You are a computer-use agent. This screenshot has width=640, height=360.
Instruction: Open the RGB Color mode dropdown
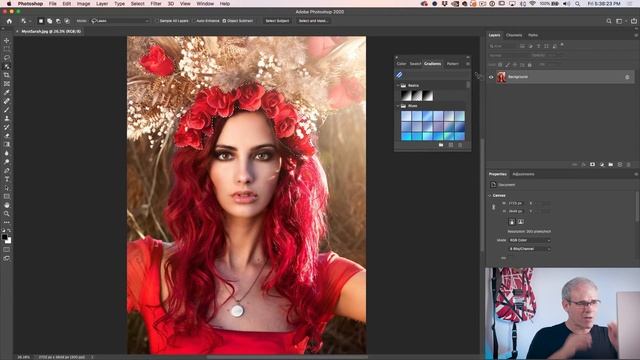tap(529, 240)
